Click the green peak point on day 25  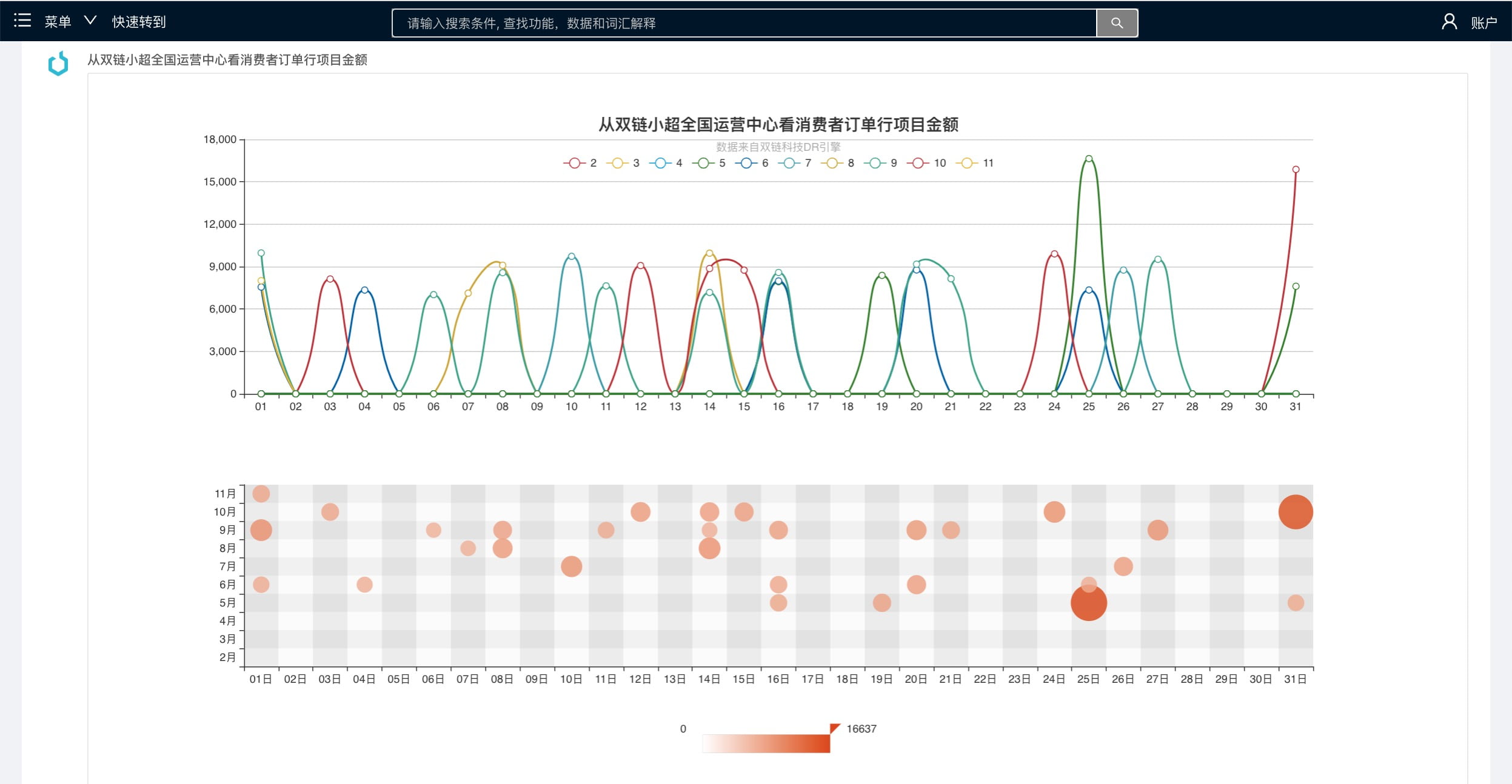point(1089,159)
